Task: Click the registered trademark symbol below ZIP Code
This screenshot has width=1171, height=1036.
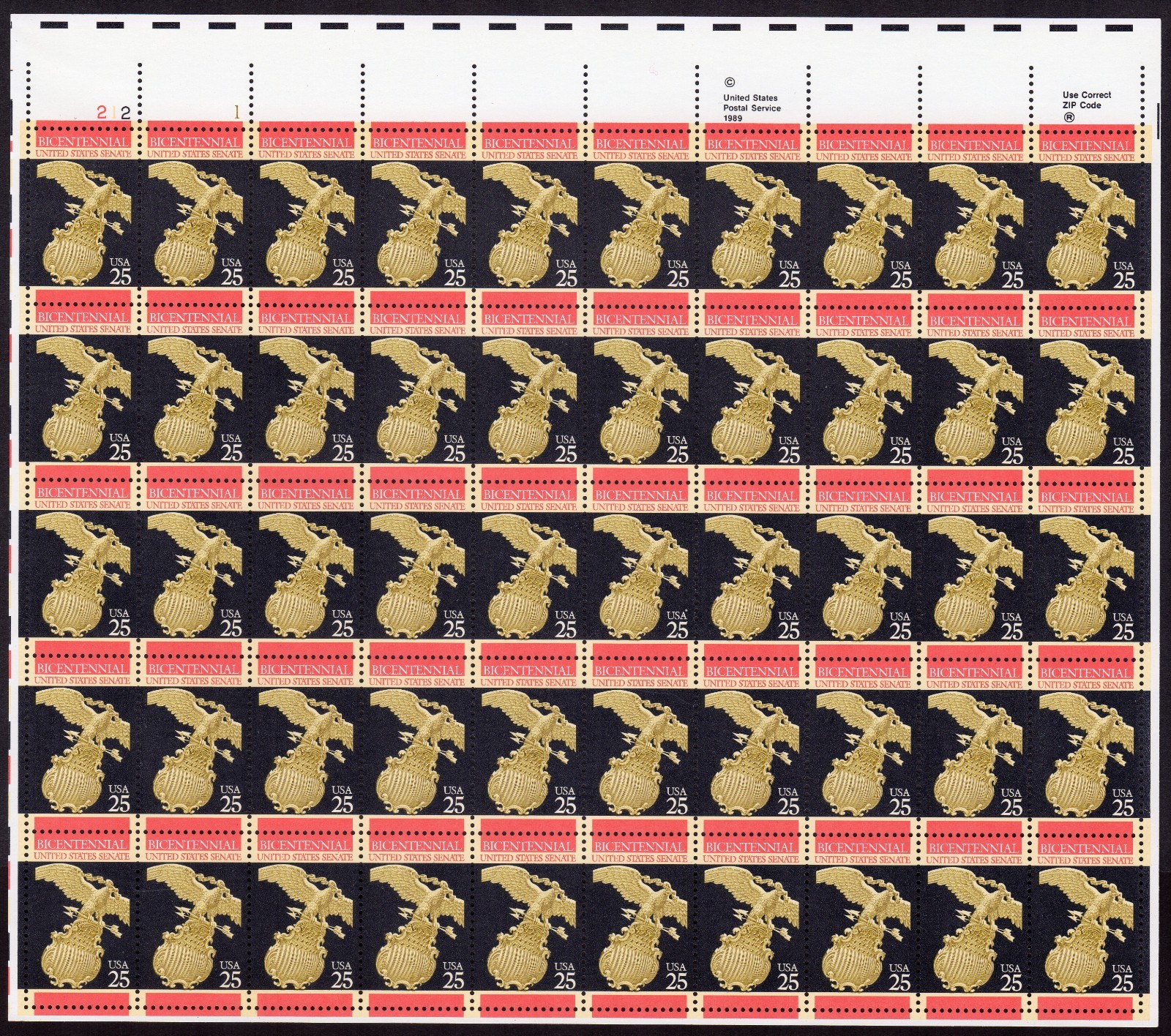Action: pyautogui.click(x=1069, y=116)
